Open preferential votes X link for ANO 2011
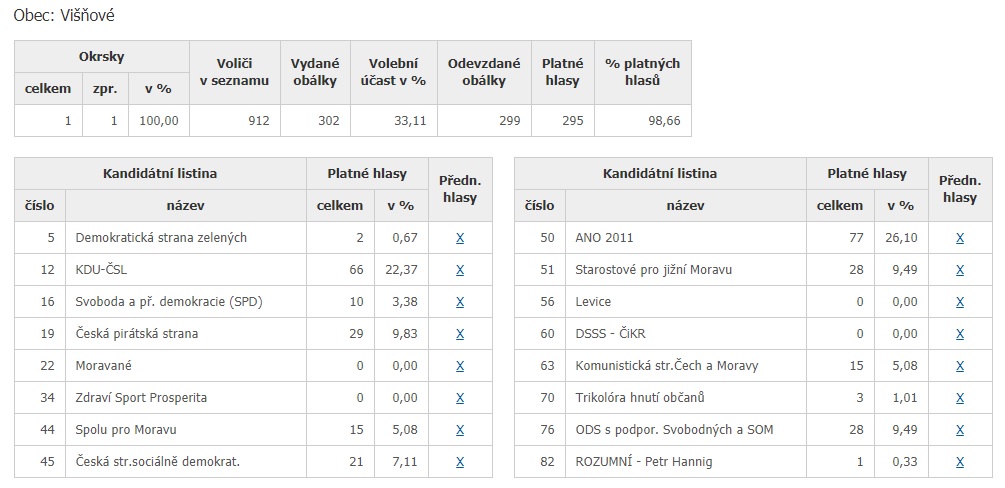The width and height of the screenshot is (1005, 488). coord(959,238)
